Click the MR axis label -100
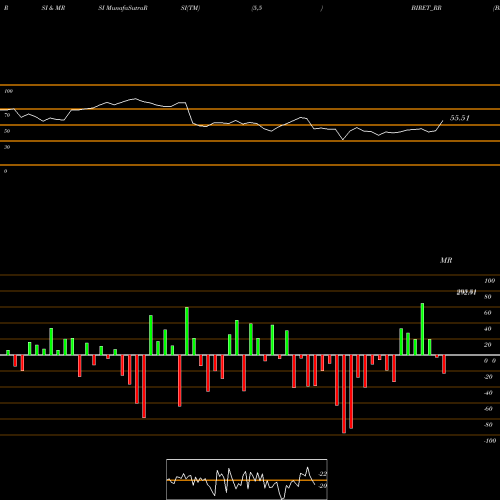Viewport: 500px width, 500px height. pos(490,441)
